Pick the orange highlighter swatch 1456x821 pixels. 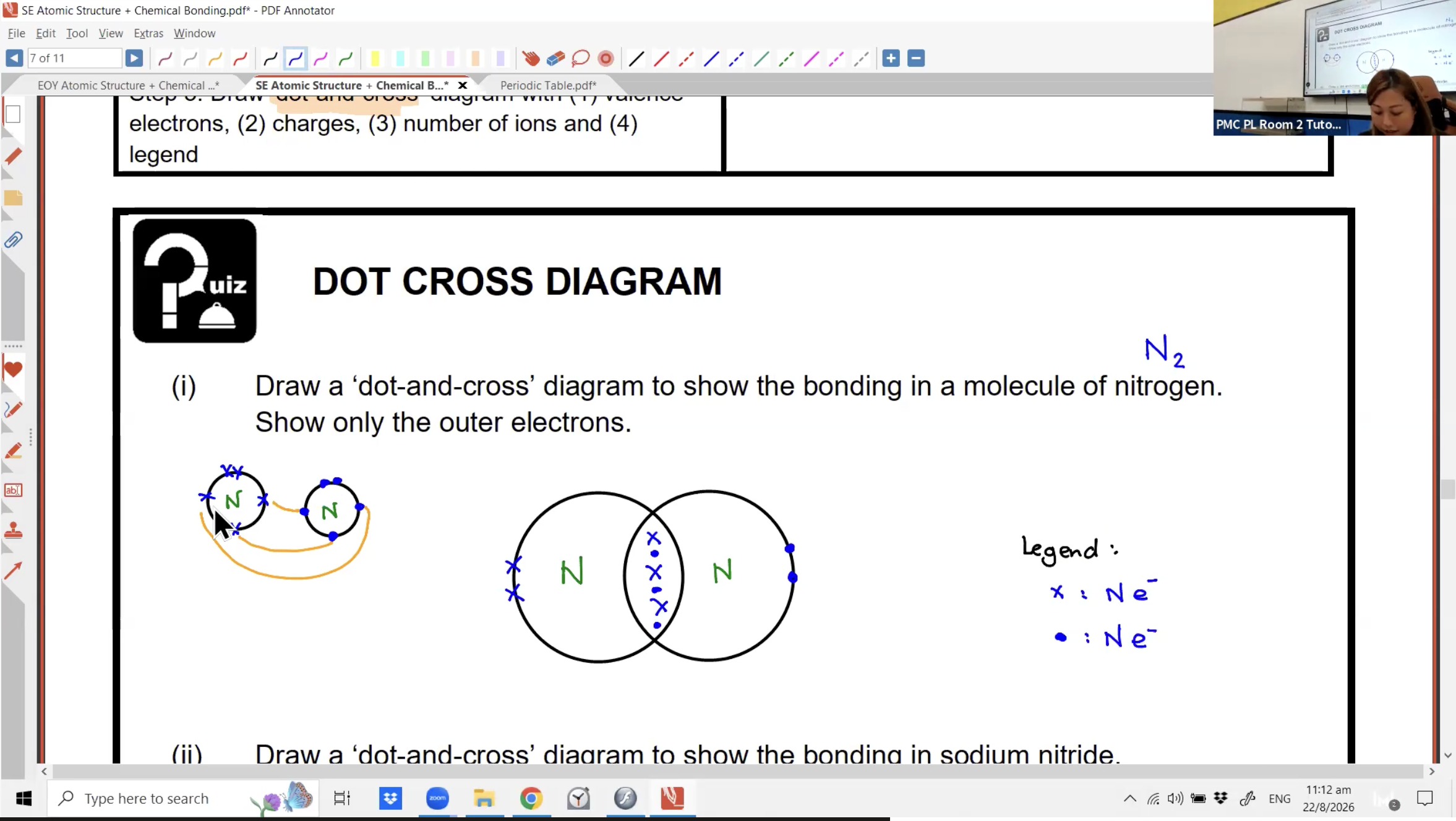pyautogui.click(x=475, y=59)
